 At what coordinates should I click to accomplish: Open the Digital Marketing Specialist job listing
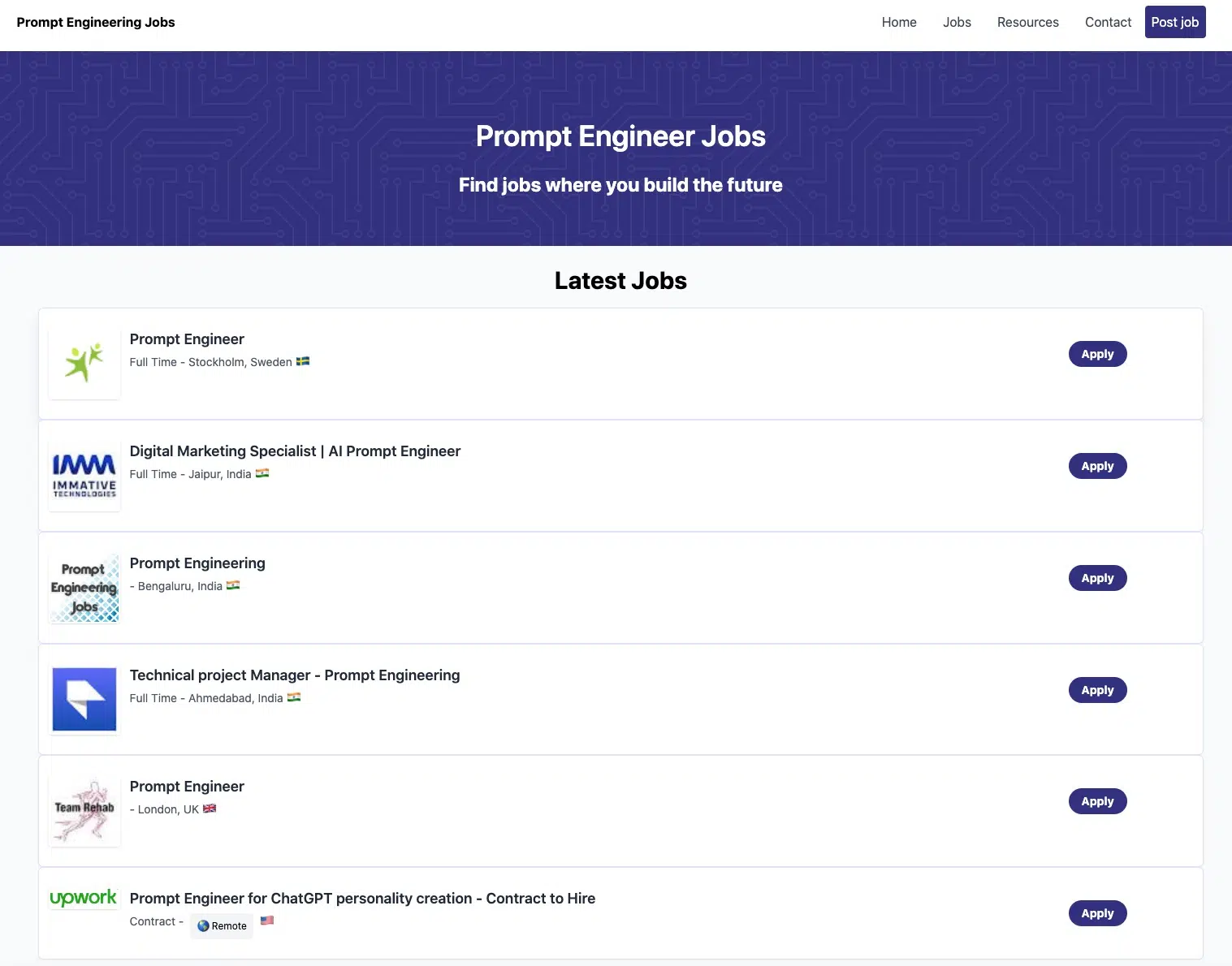coord(295,451)
